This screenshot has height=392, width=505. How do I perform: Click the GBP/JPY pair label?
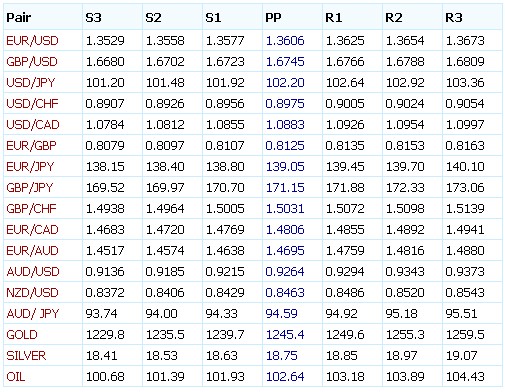pos(30,188)
